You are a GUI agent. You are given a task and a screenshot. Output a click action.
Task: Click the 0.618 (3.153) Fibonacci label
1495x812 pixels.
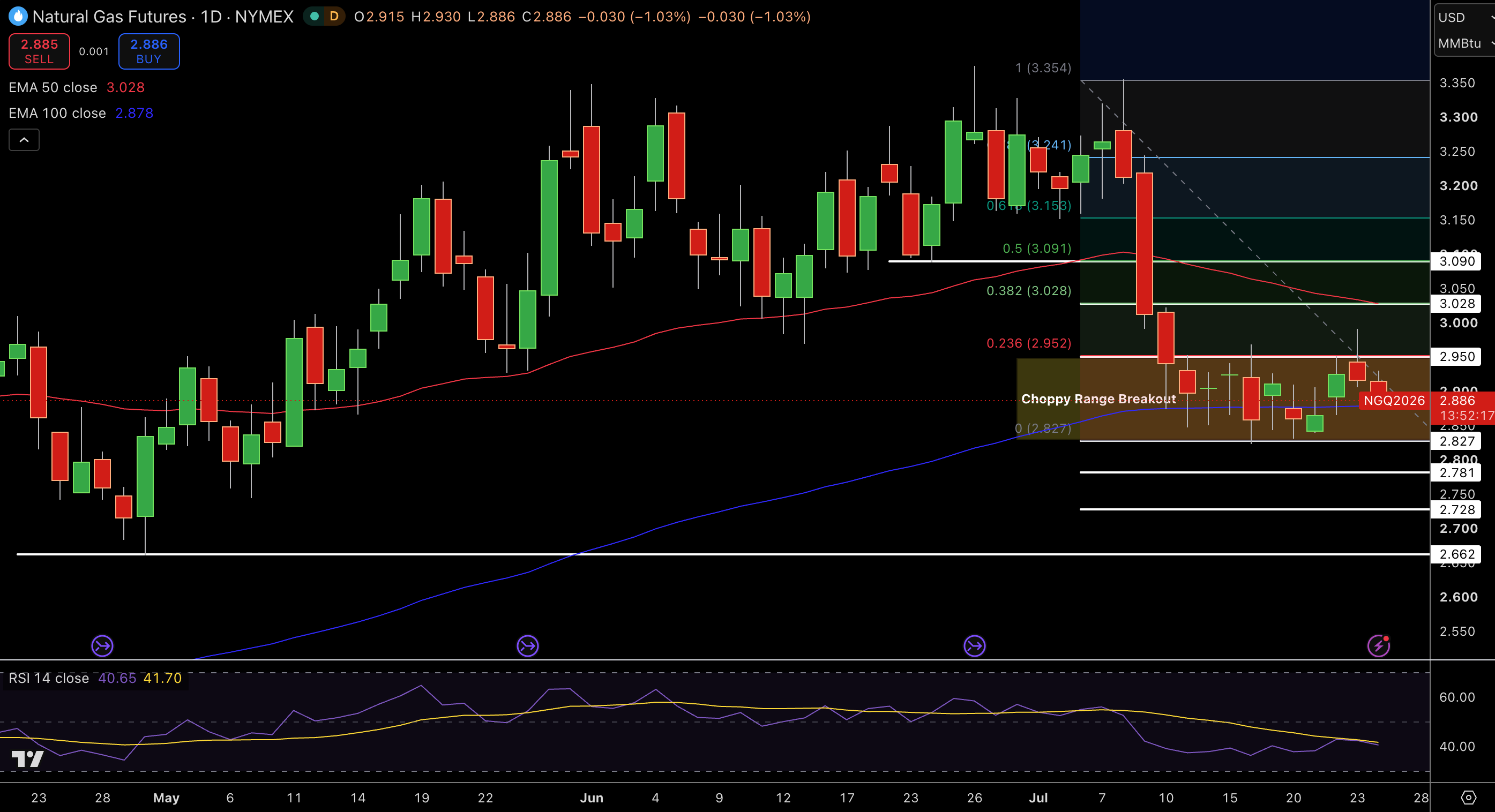1028,206
